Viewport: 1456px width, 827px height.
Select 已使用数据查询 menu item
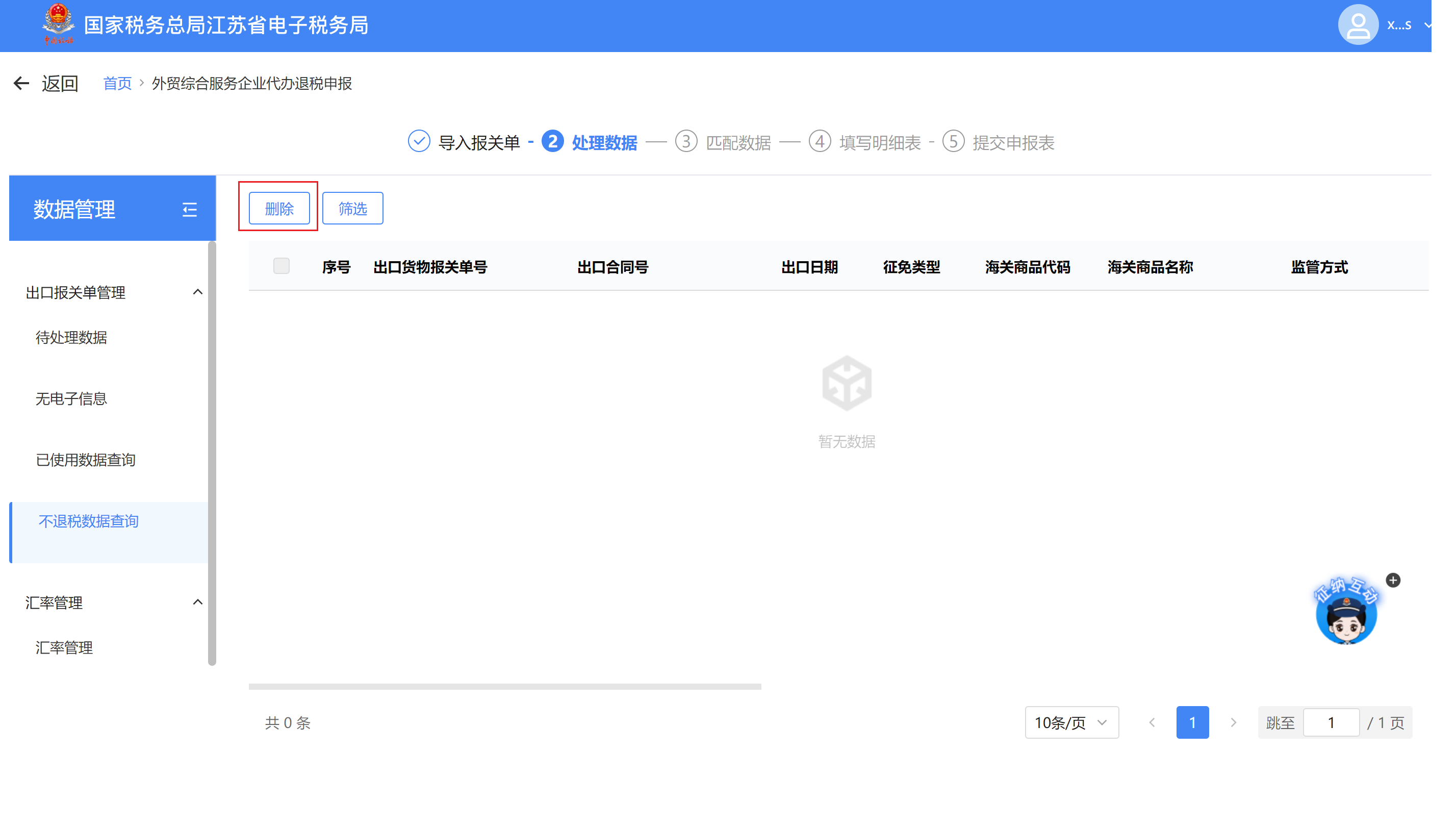(86, 460)
